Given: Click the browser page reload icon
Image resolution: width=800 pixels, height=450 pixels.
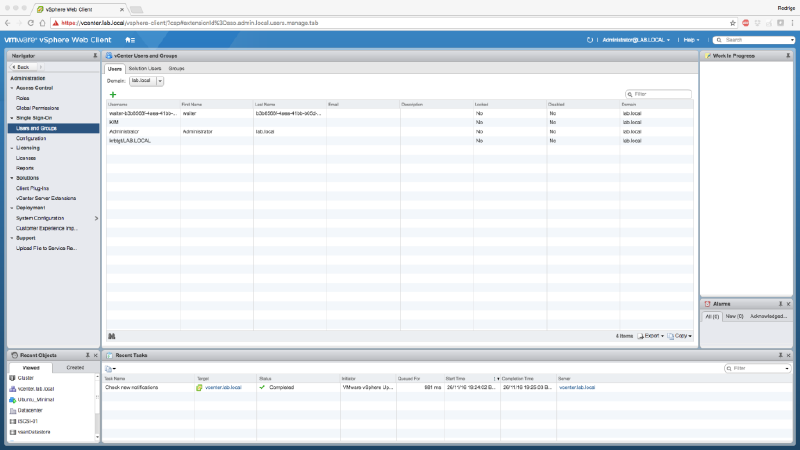Looking at the screenshot, I should pyautogui.click(x=40, y=21).
